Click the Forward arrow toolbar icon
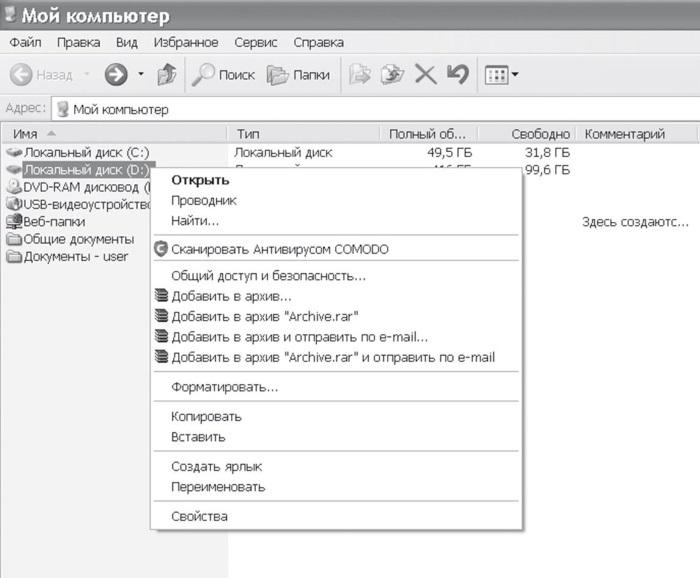 click(117, 75)
